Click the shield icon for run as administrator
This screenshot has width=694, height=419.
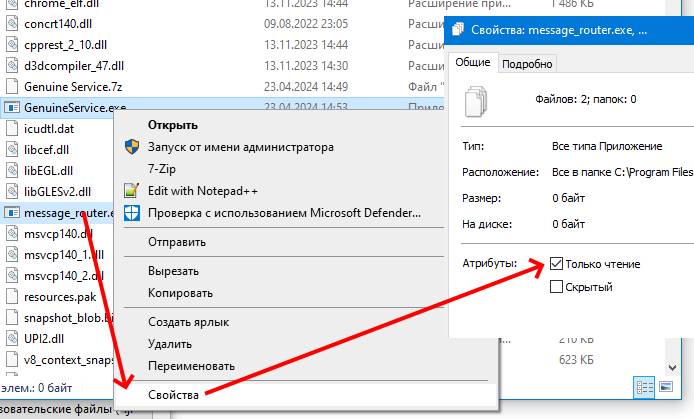(x=131, y=147)
